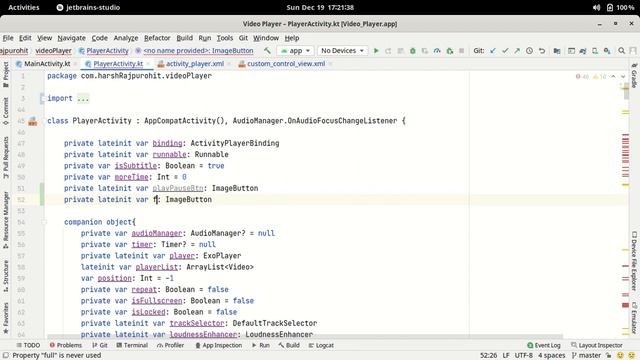
Task: Click Apply Changes and Restart Activity icon
Action: (x=388, y=51)
